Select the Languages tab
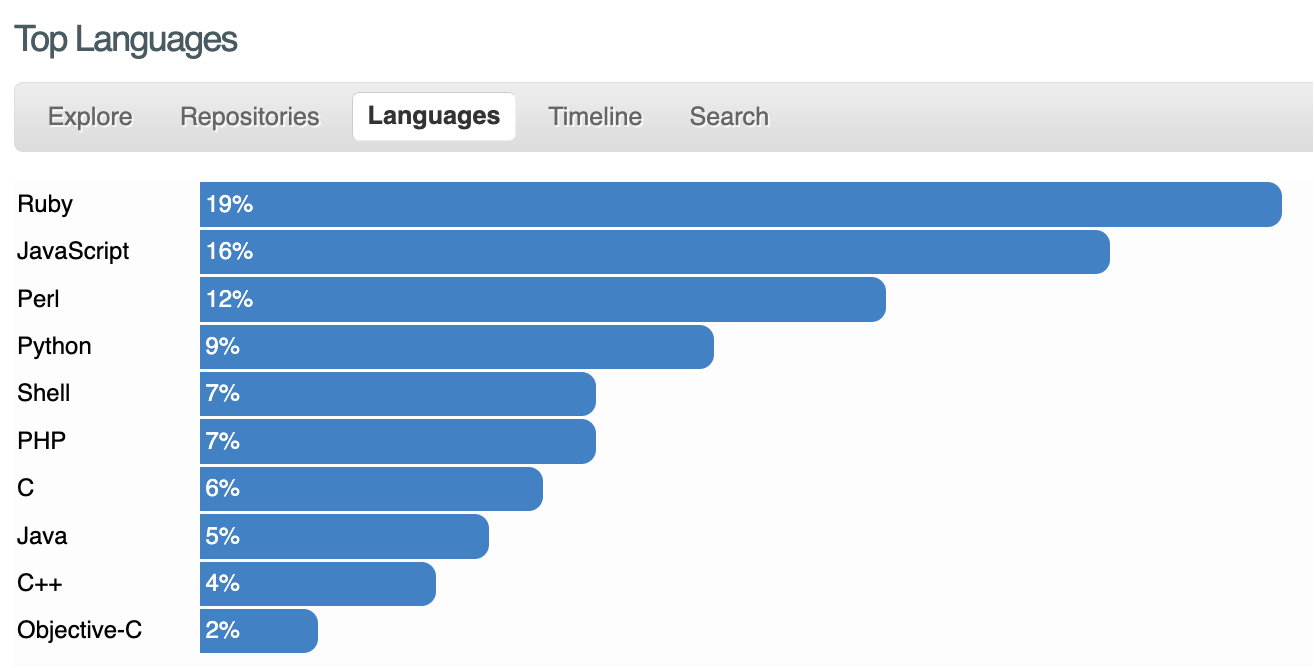 coord(434,117)
